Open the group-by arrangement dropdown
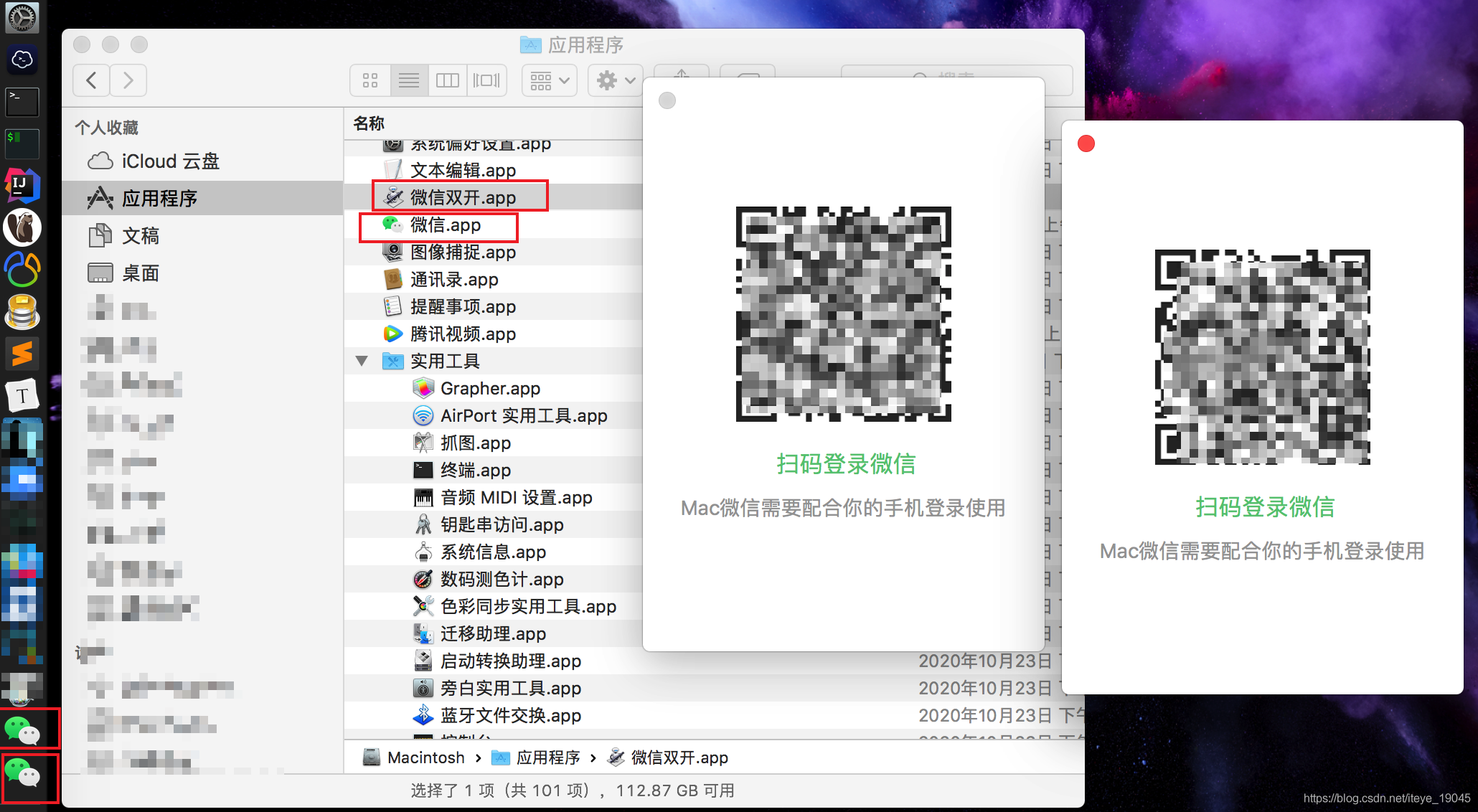The height and width of the screenshot is (812, 1478). point(550,80)
